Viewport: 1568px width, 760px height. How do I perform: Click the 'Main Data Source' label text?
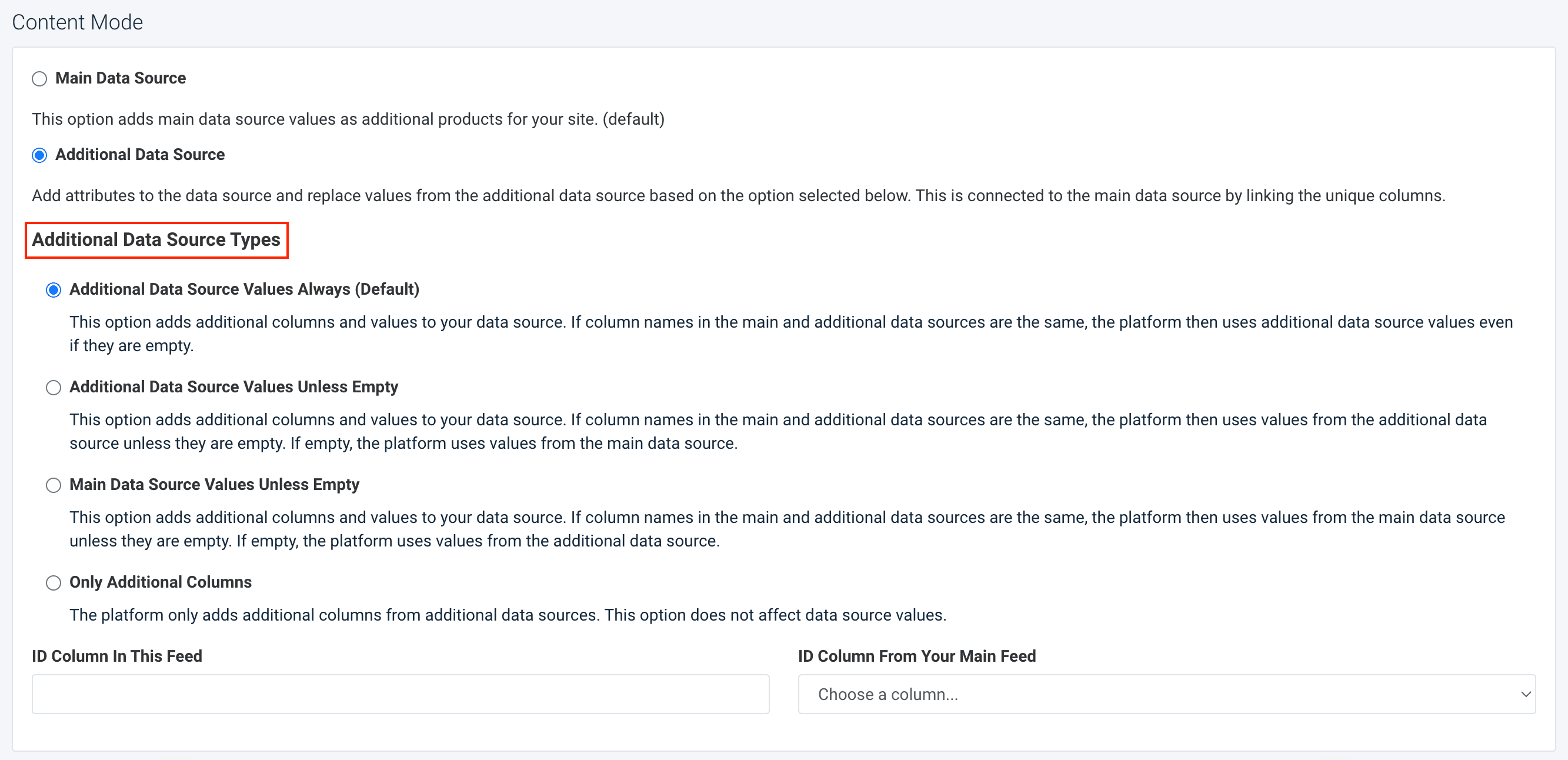coord(121,79)
